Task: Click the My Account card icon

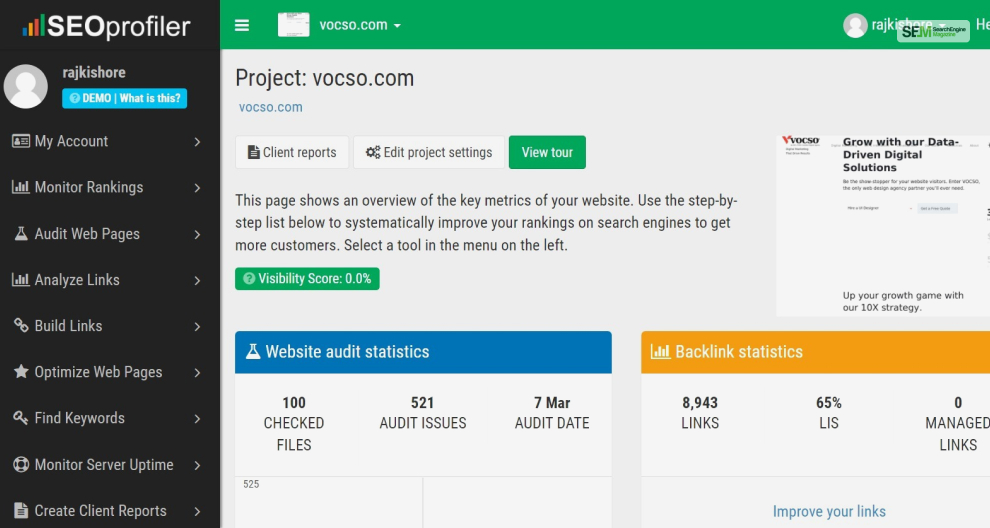Action: pyautogui.click(x=21, y=141)
